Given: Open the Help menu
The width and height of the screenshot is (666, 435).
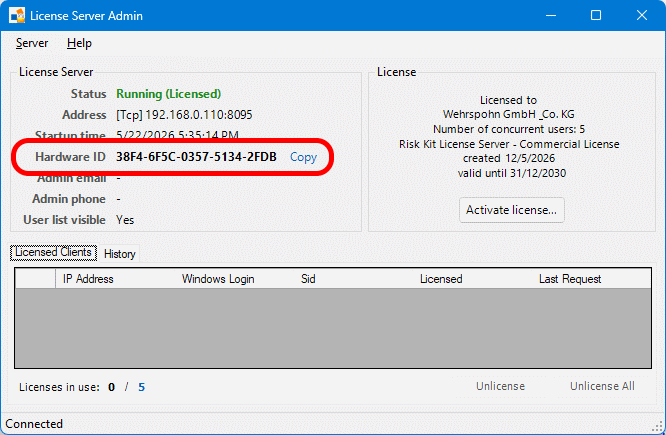Looking at the screenshot, I should point(79,43).
